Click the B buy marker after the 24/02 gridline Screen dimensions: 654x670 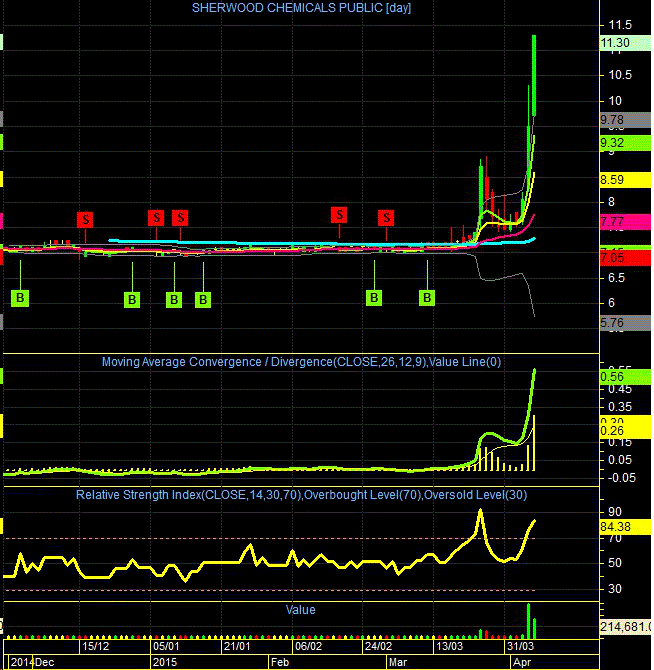tap(374, 298)
